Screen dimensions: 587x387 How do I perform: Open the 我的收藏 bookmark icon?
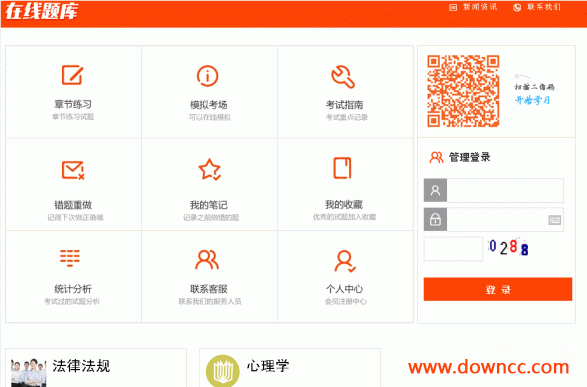tap(343, 168)
